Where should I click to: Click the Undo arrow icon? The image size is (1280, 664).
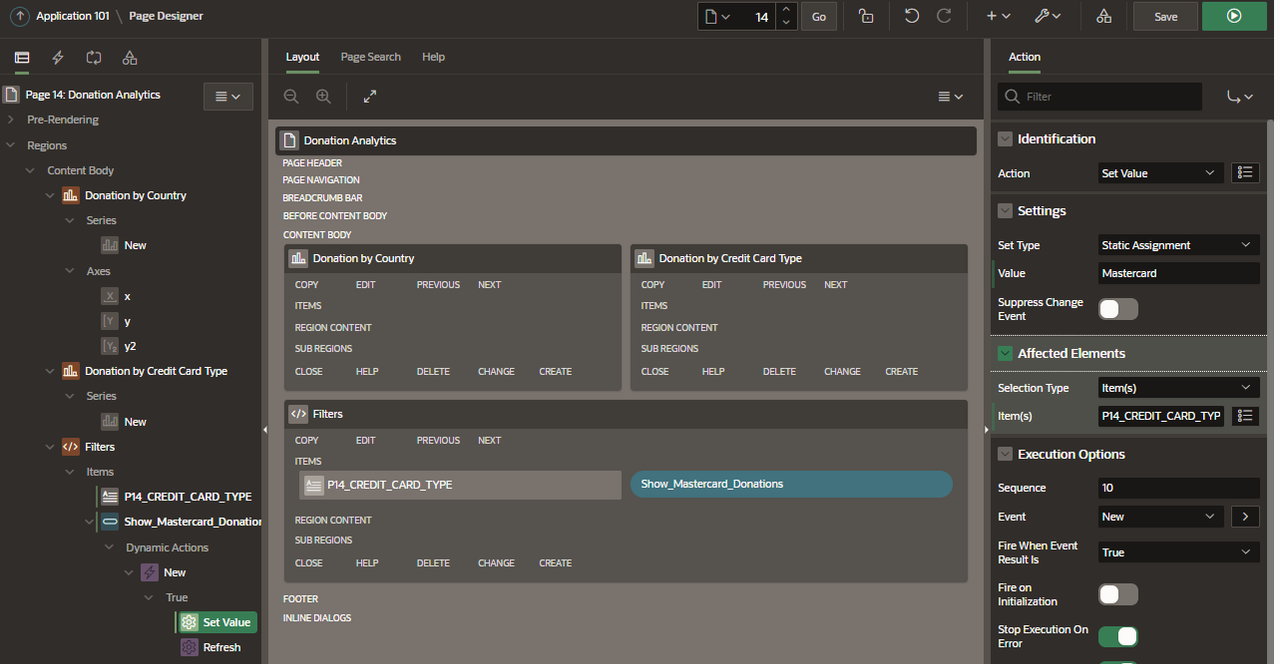(912, 16)
